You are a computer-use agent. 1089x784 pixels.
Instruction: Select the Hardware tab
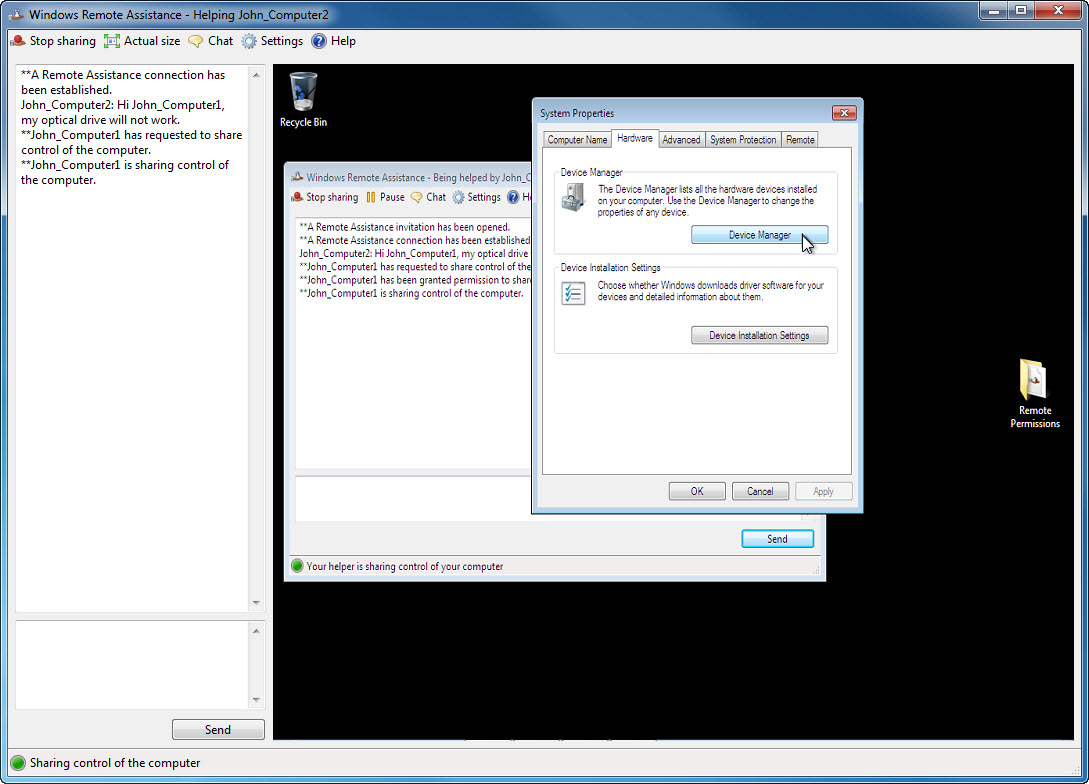(635, 138)
